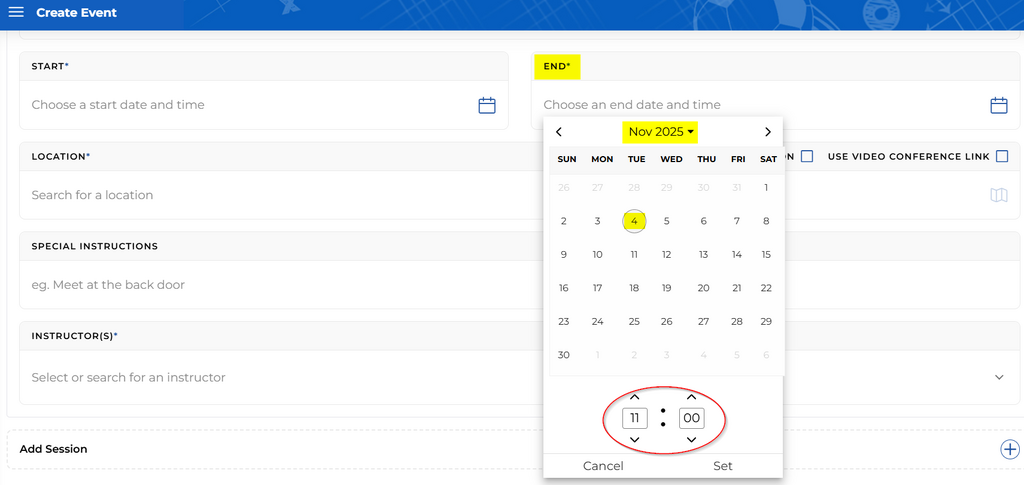1024x485 pixels.
Task: Add a session with the plus icon
Action: pos(1009,449)
